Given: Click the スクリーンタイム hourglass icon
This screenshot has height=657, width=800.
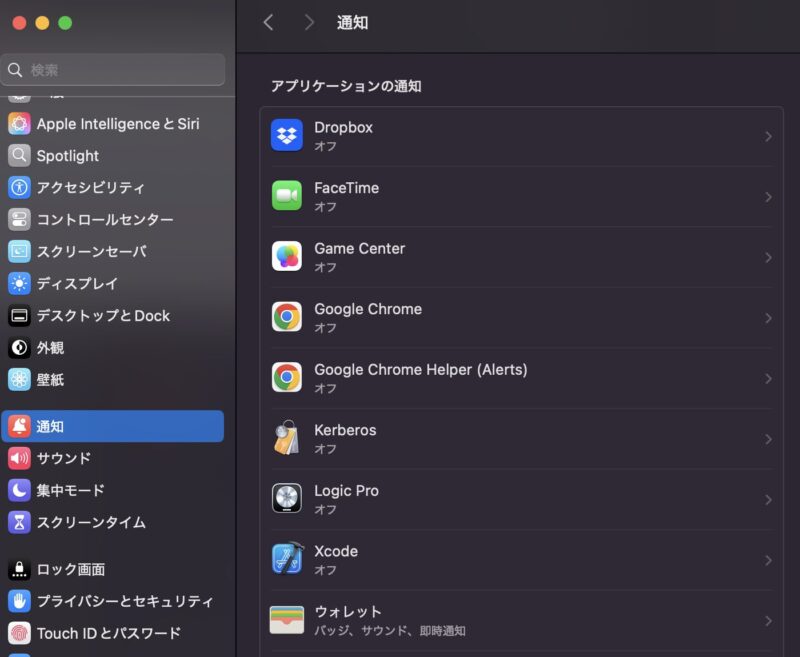Looking at the screenshot, I should (x=19, y=522).
